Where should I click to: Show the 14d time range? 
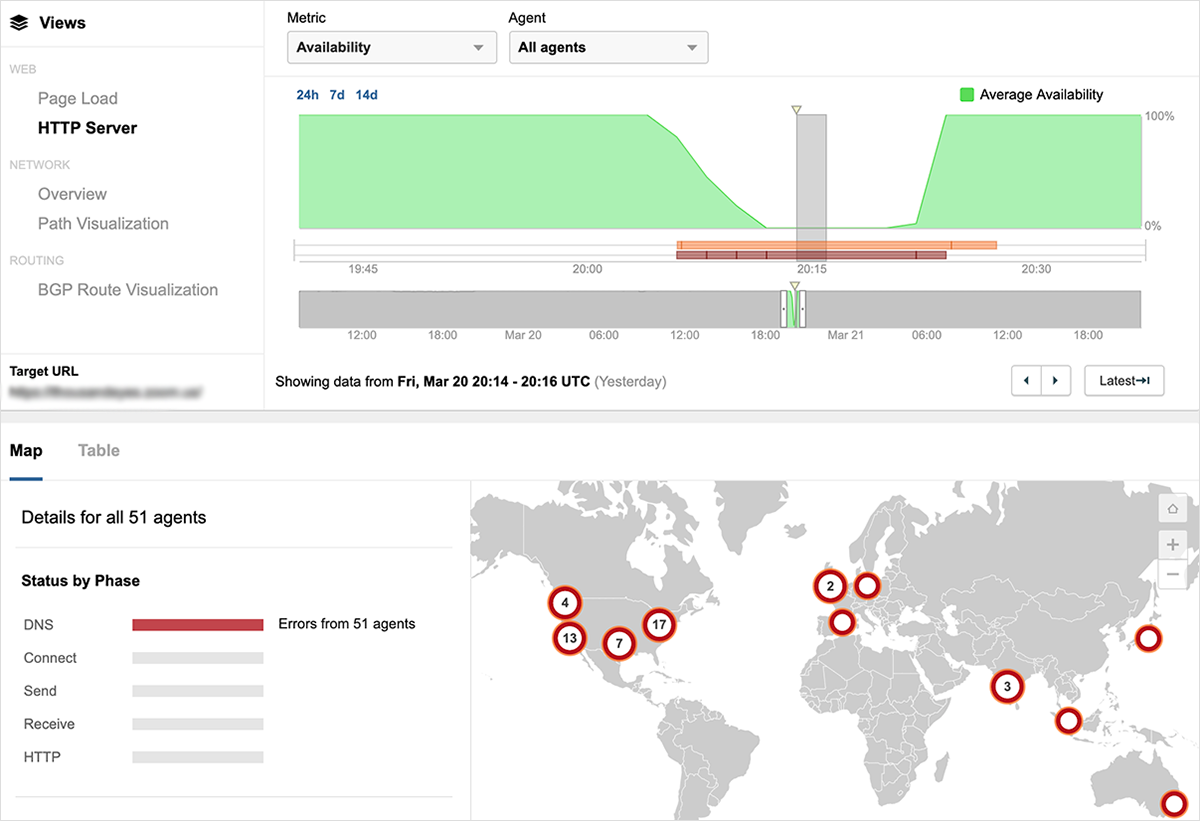click(367, 95)
